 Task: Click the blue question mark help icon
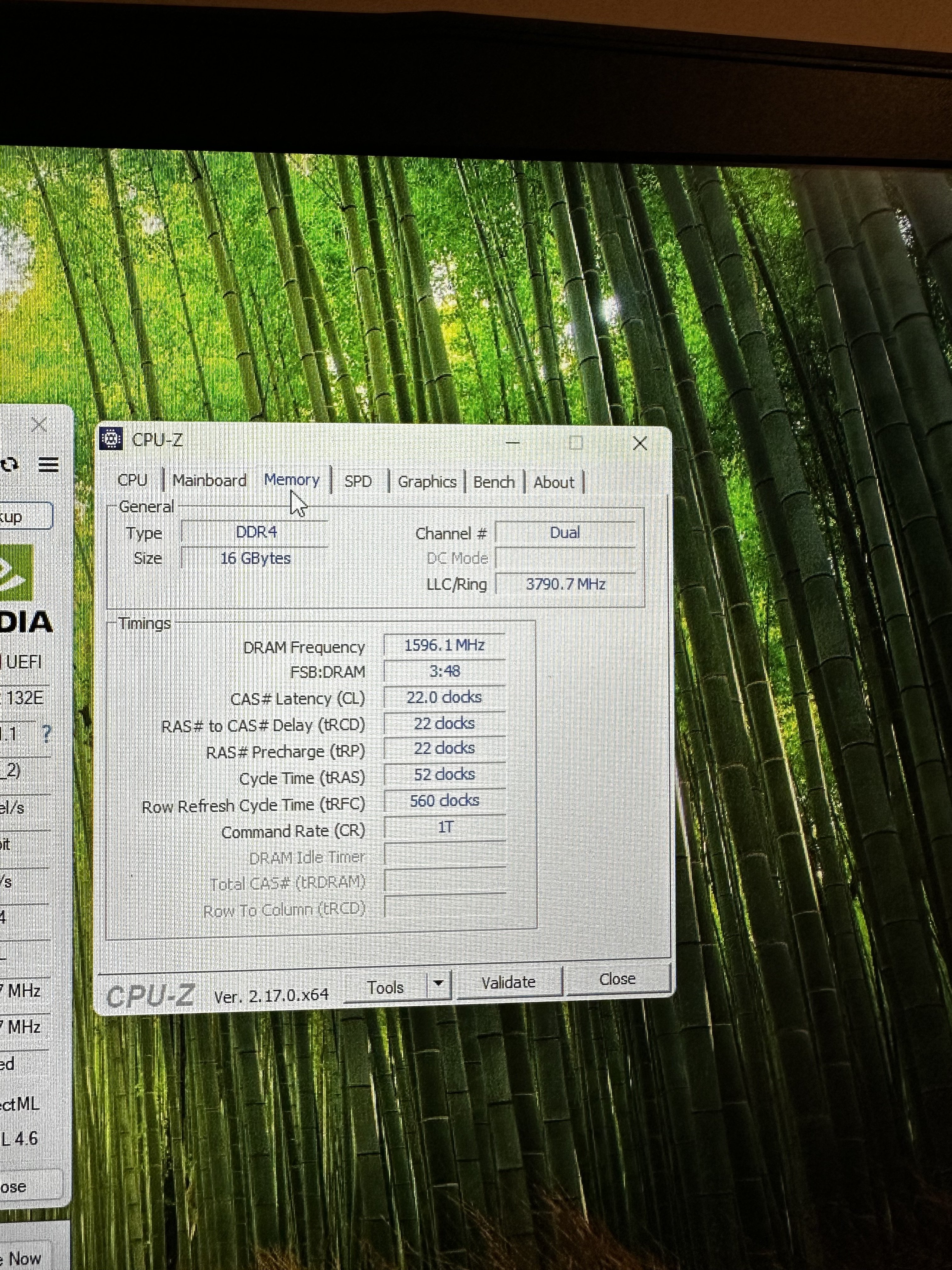(x=47, y=733)
